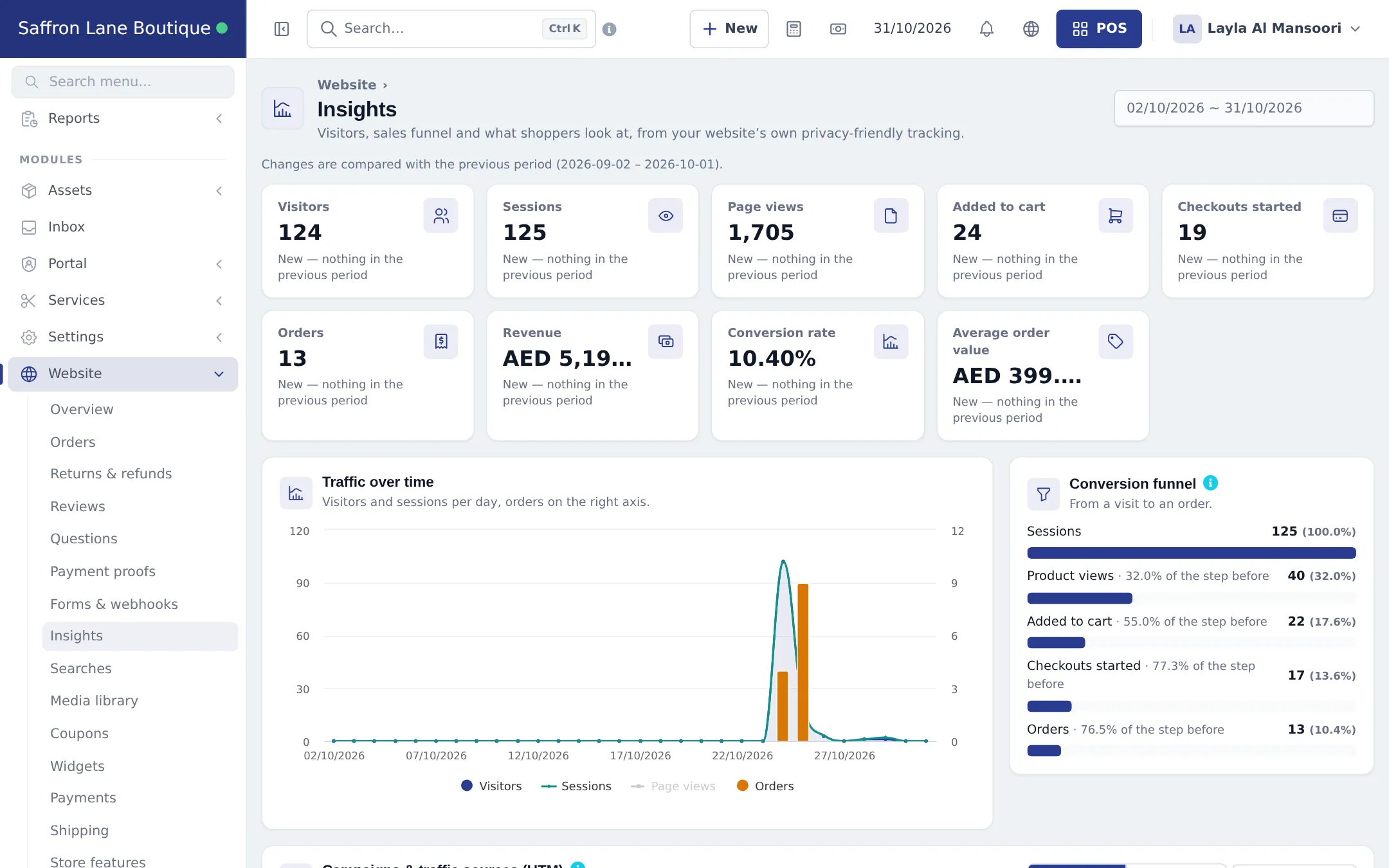Click the Insights page header icon
The image size is (1389, 868).
point(282,109)
